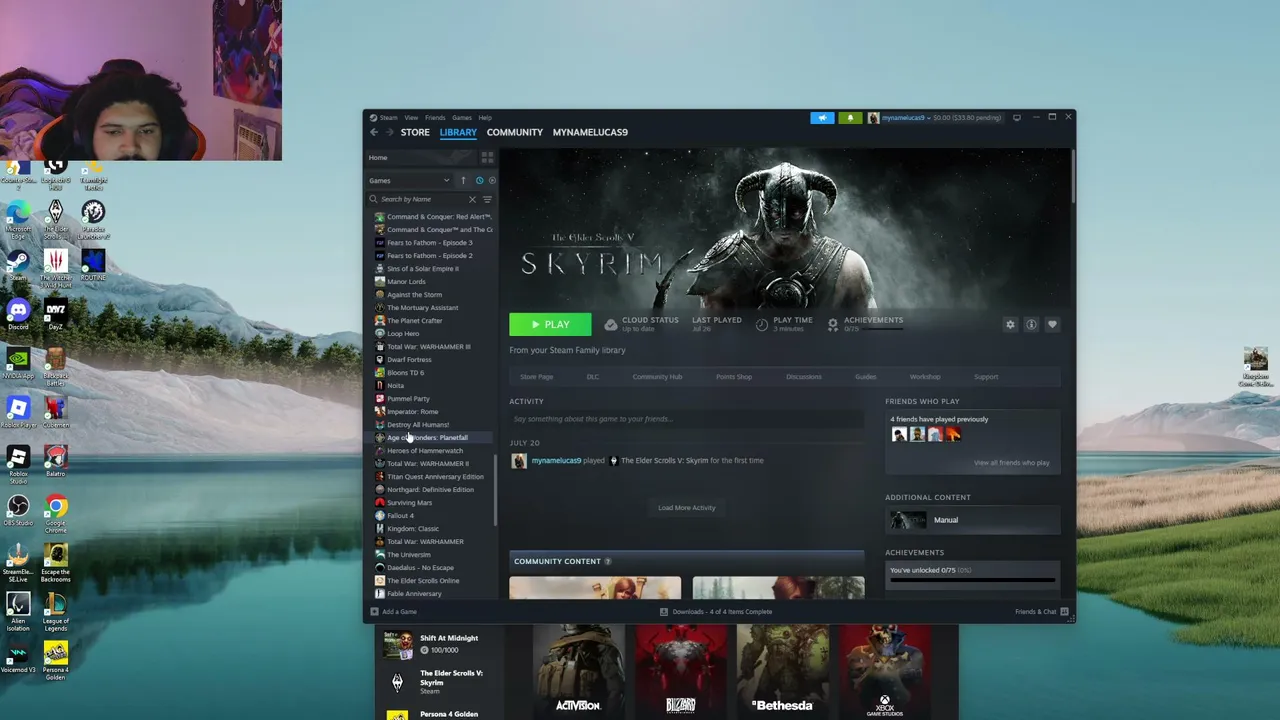The width and height of the screenshot is (1280, 720).
Task: Open the Steam announcements megaphone button
Action: tap(822, 118)
